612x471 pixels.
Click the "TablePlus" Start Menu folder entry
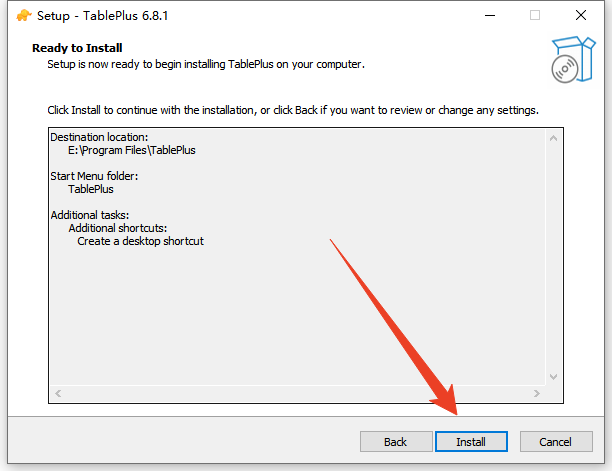[x=91, y=189]
